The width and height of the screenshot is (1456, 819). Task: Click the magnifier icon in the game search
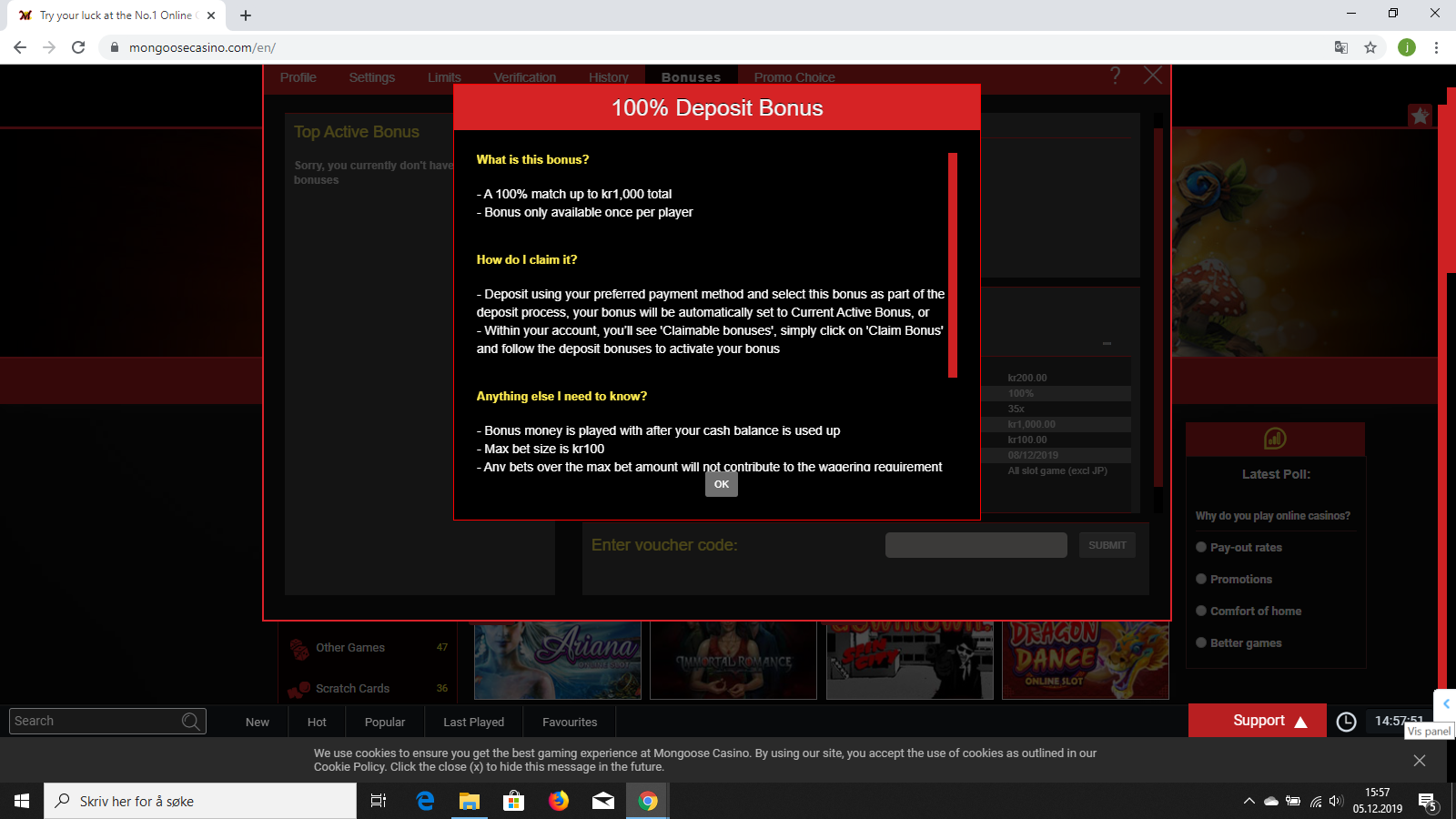click(x=191, y=722)
